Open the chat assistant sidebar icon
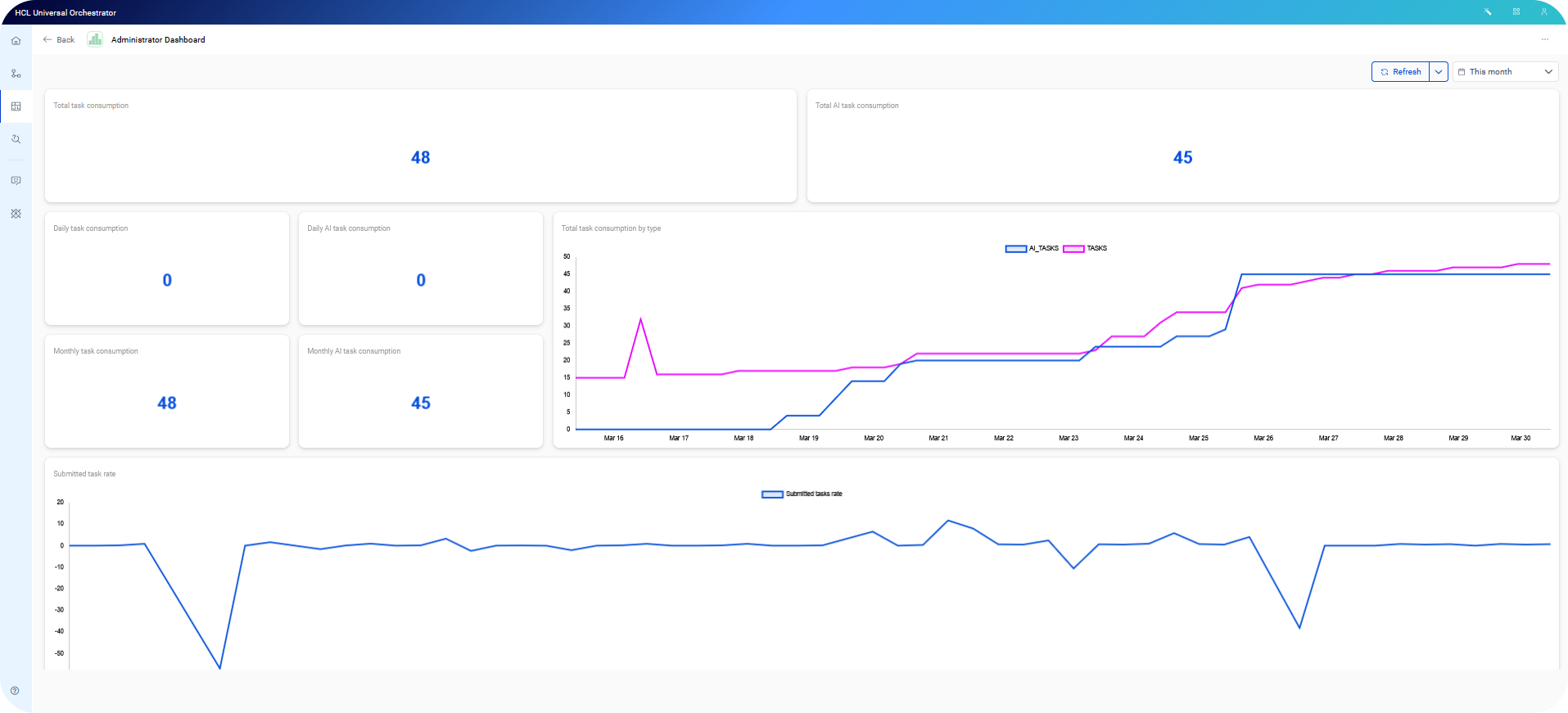 (16, 180)
